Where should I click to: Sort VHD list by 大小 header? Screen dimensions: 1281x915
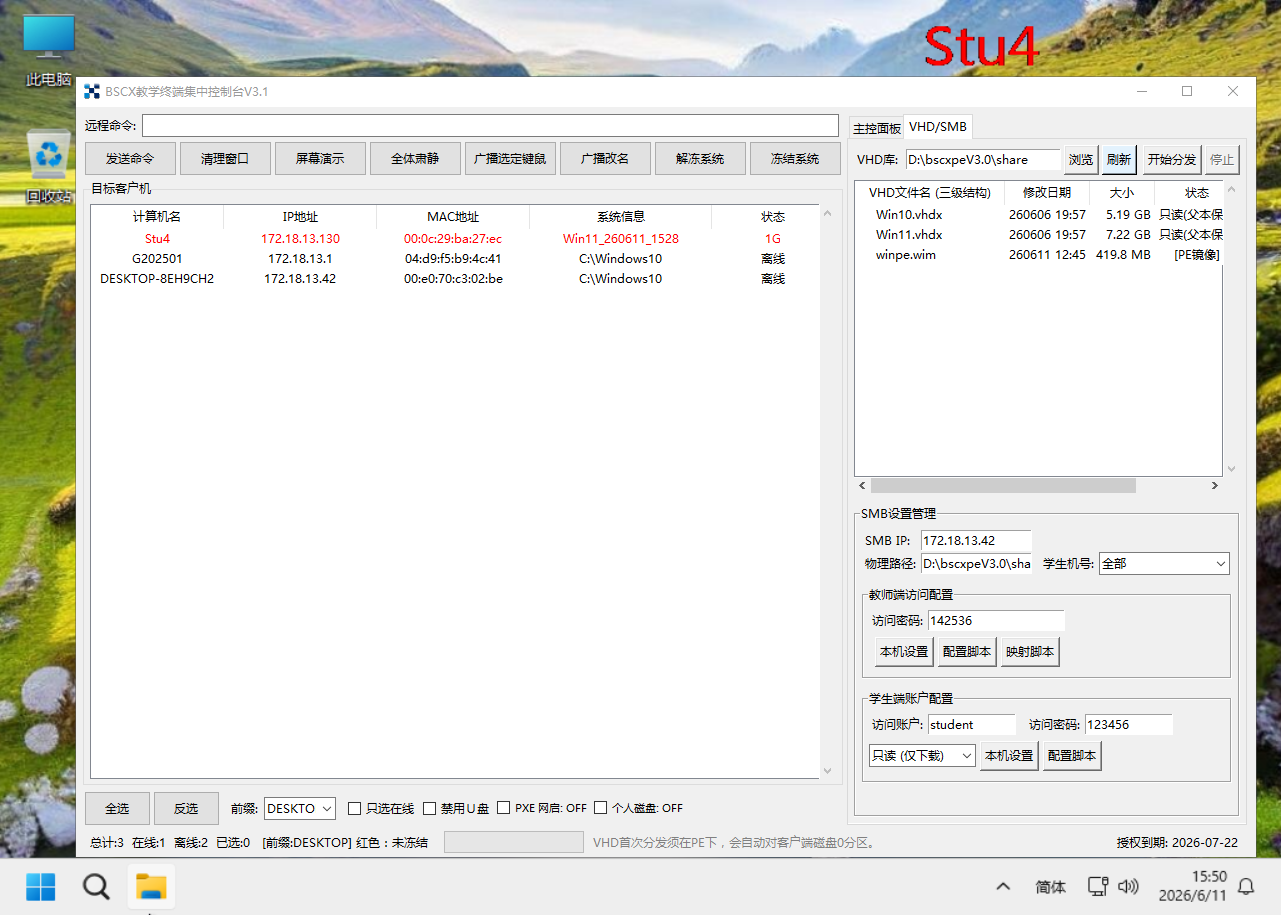(1122, 193)
